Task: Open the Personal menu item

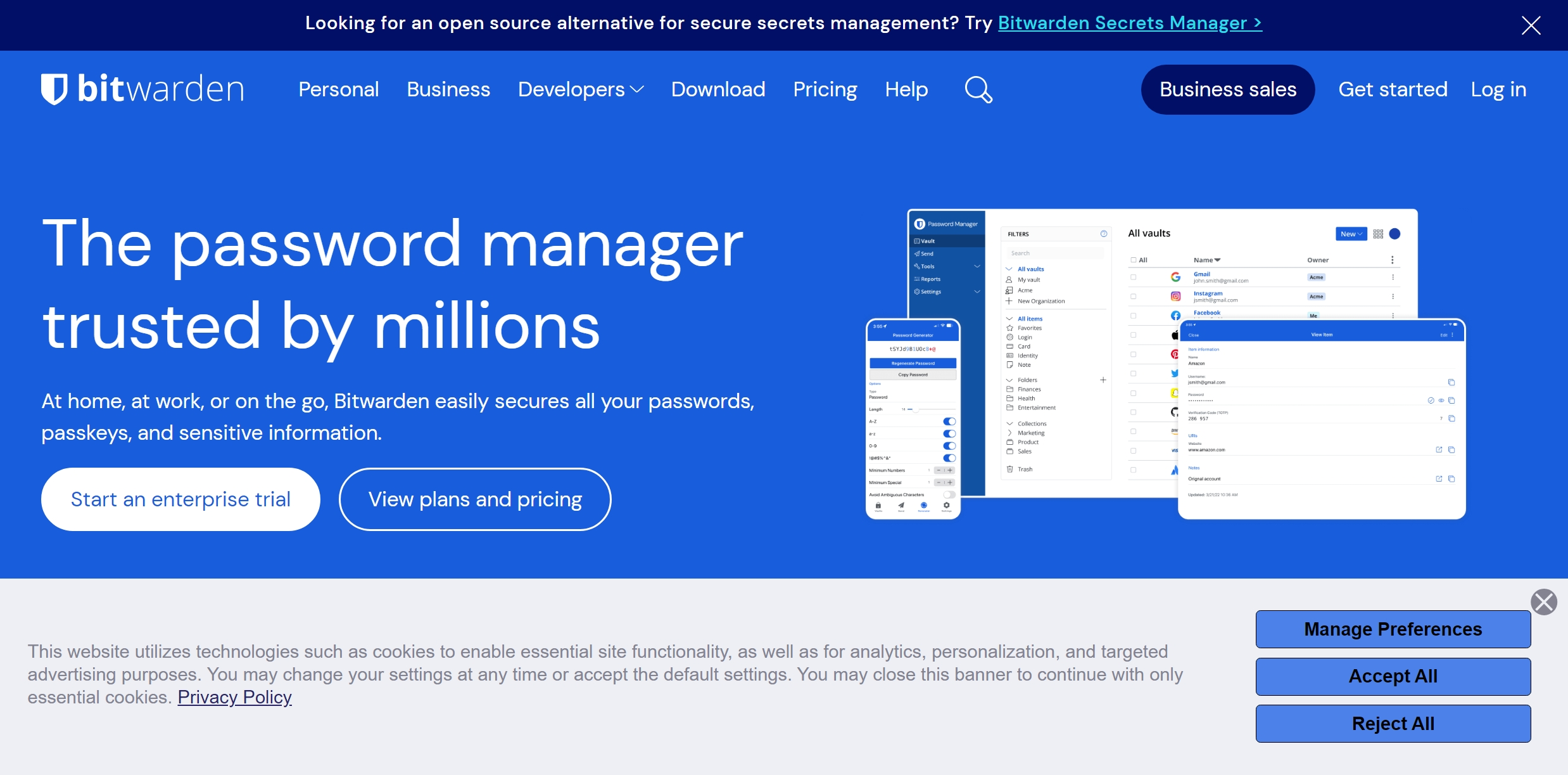Action: click(339, 89)
